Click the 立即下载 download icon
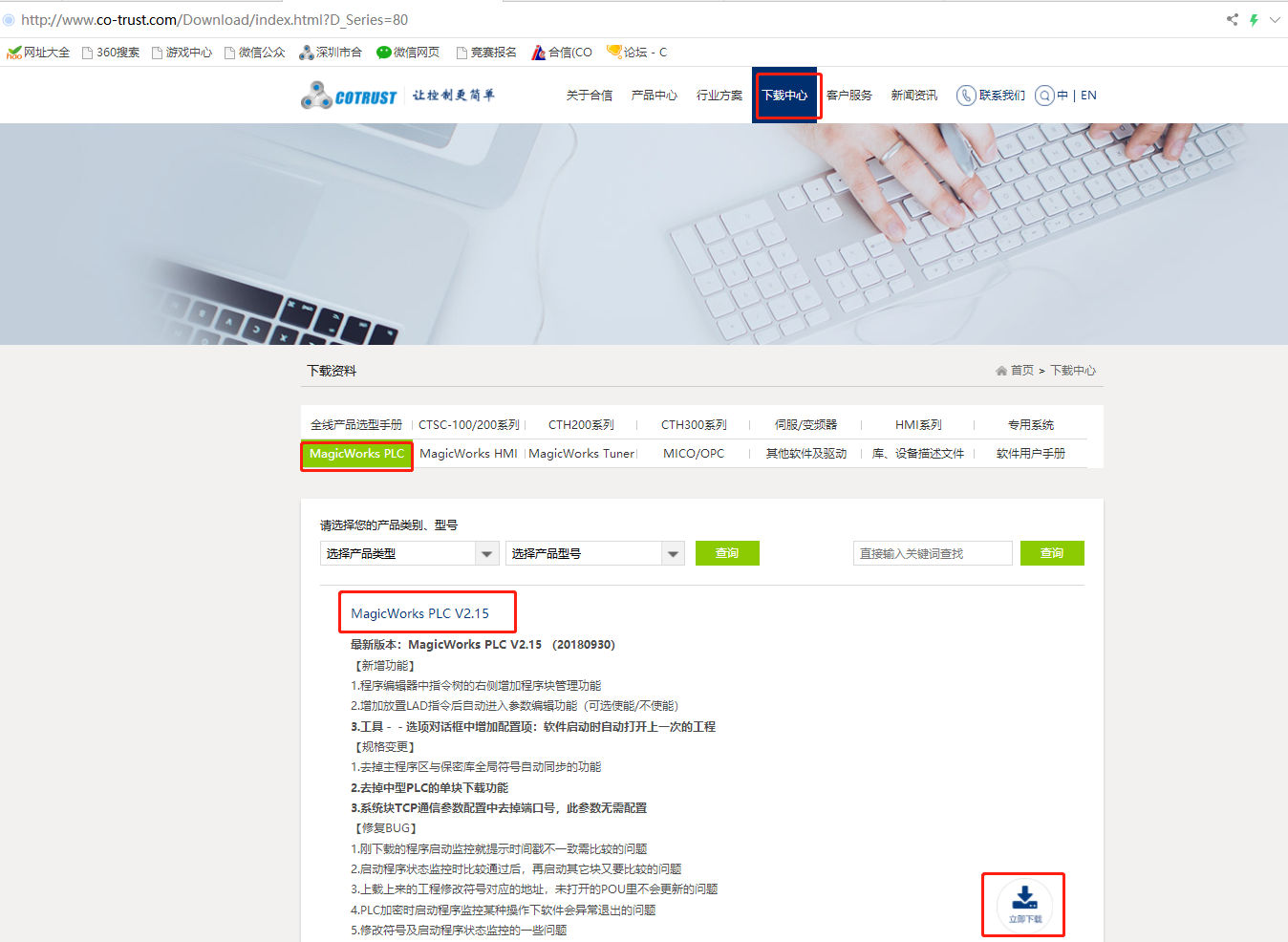 1024,904
